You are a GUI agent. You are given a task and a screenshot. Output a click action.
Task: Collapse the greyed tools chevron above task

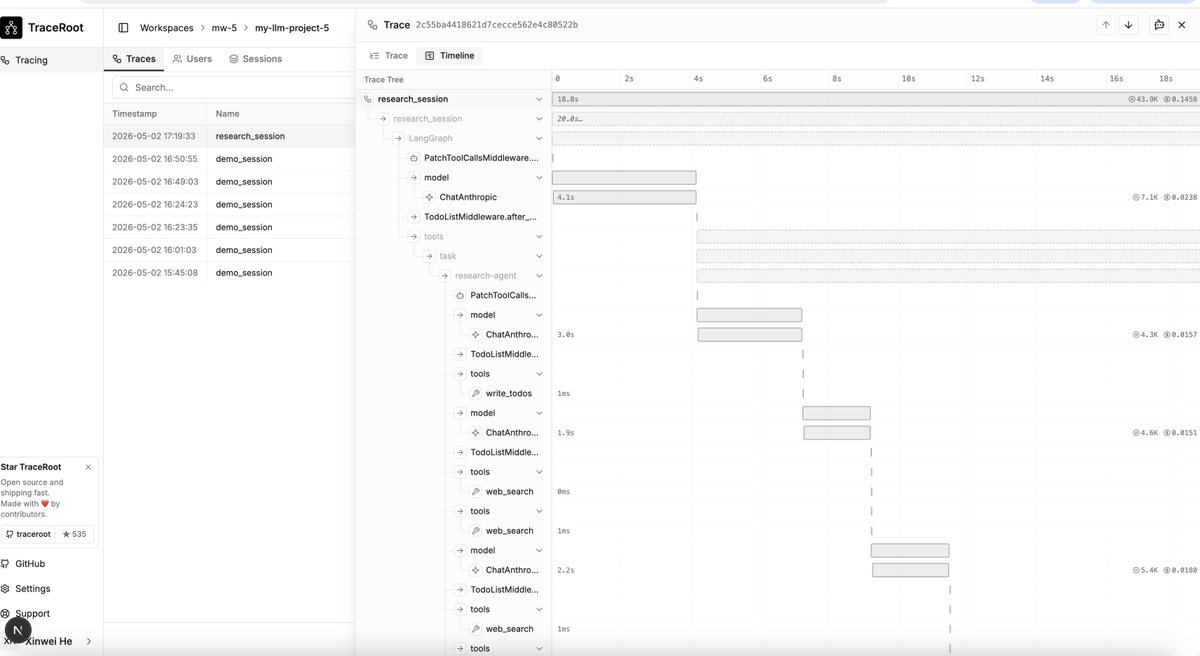(x=539, y=237)
